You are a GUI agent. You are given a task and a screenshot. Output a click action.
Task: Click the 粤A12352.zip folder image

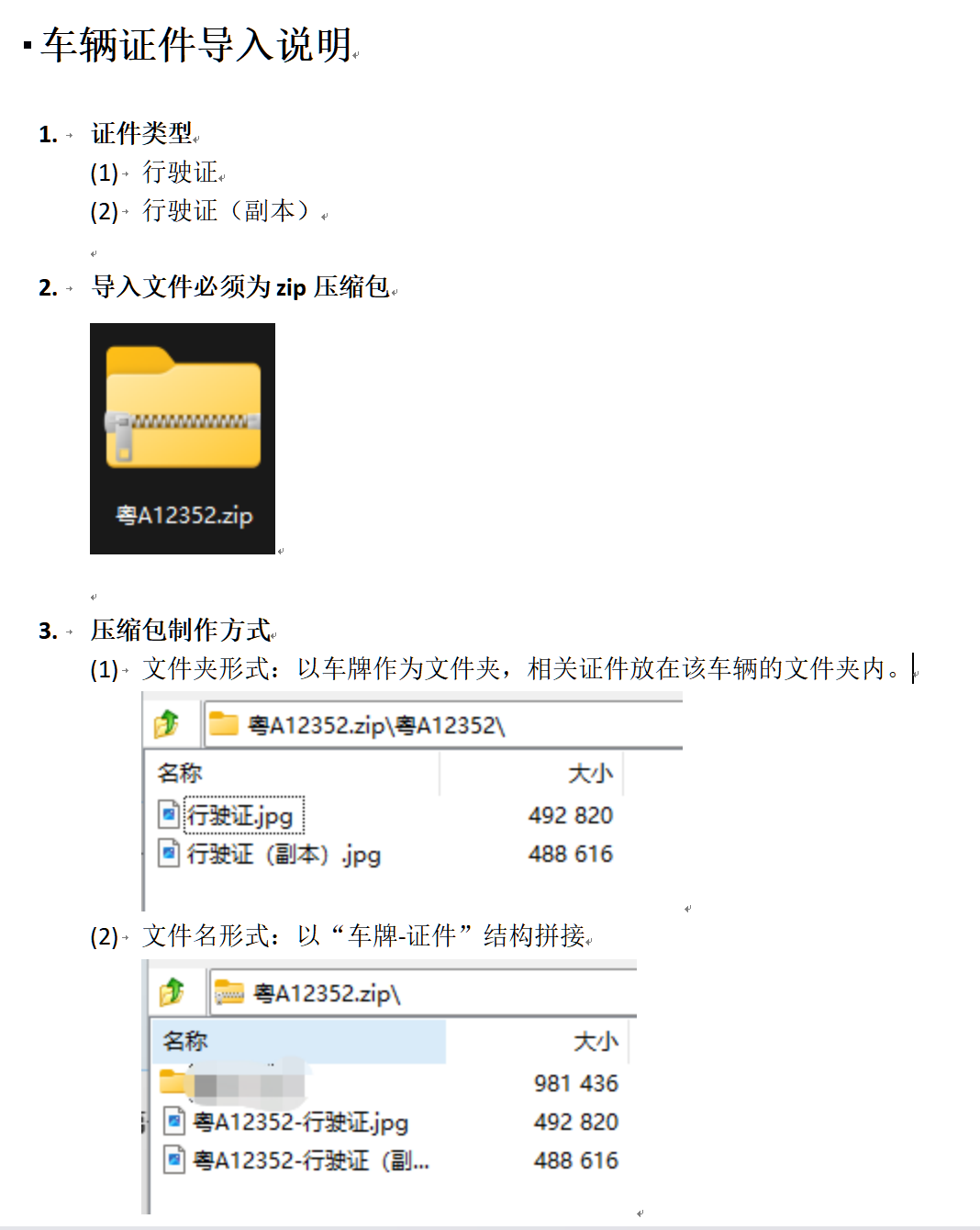pyautogui.click(x=183, y=439)
